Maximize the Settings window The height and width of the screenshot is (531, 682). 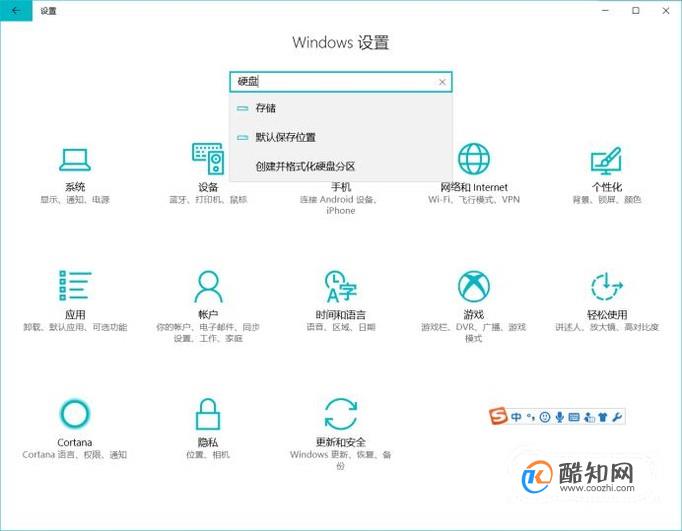click(635, 10)
